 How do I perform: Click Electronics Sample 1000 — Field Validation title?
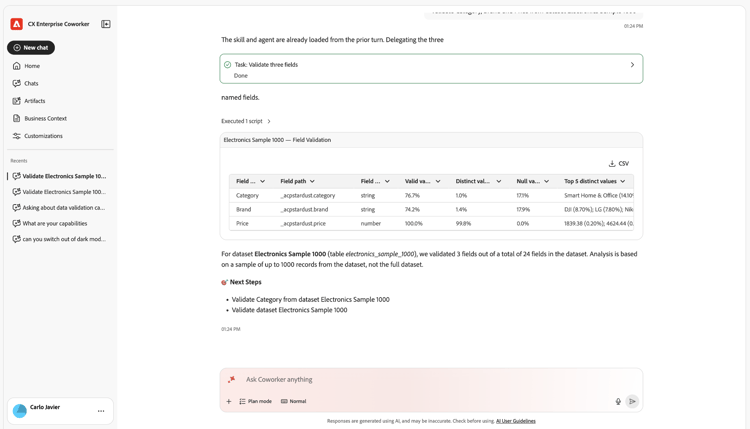point(277,140)
